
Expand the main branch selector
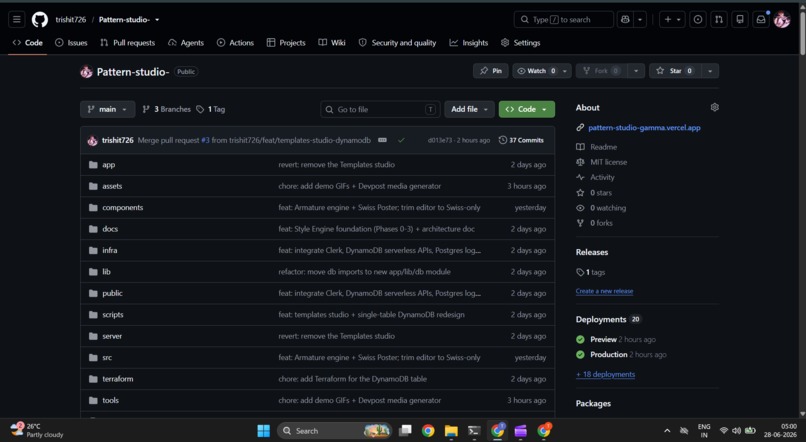107,109
